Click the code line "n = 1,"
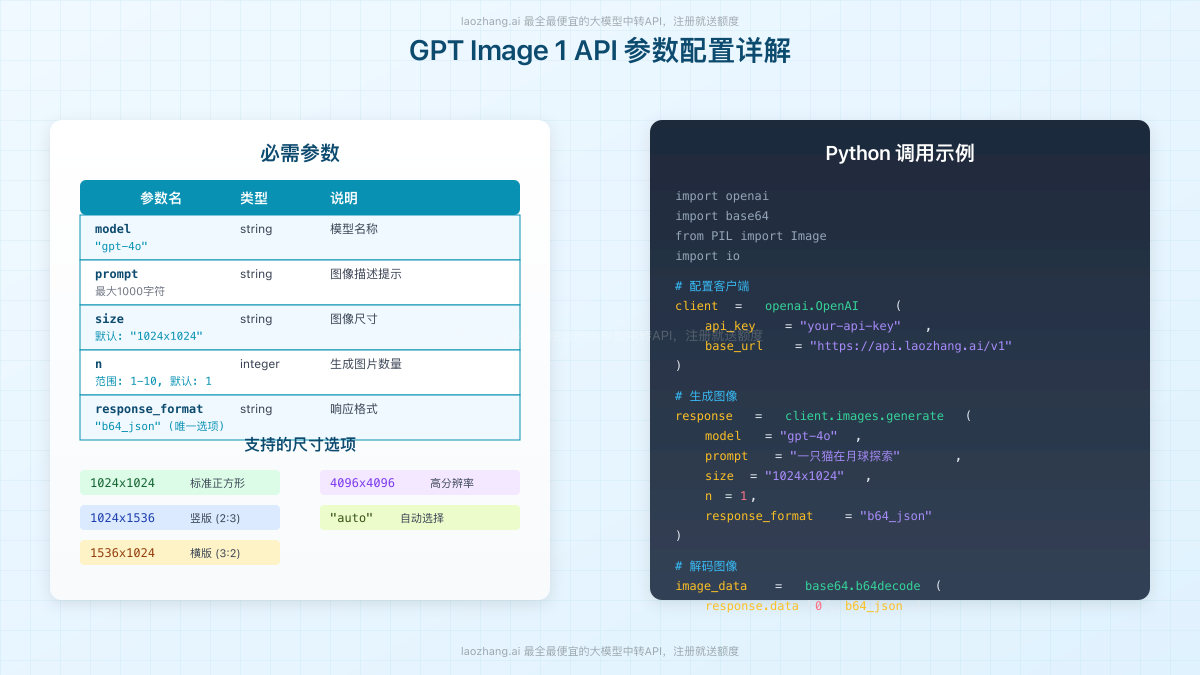 pyautogui.click(x=731, y=496)
